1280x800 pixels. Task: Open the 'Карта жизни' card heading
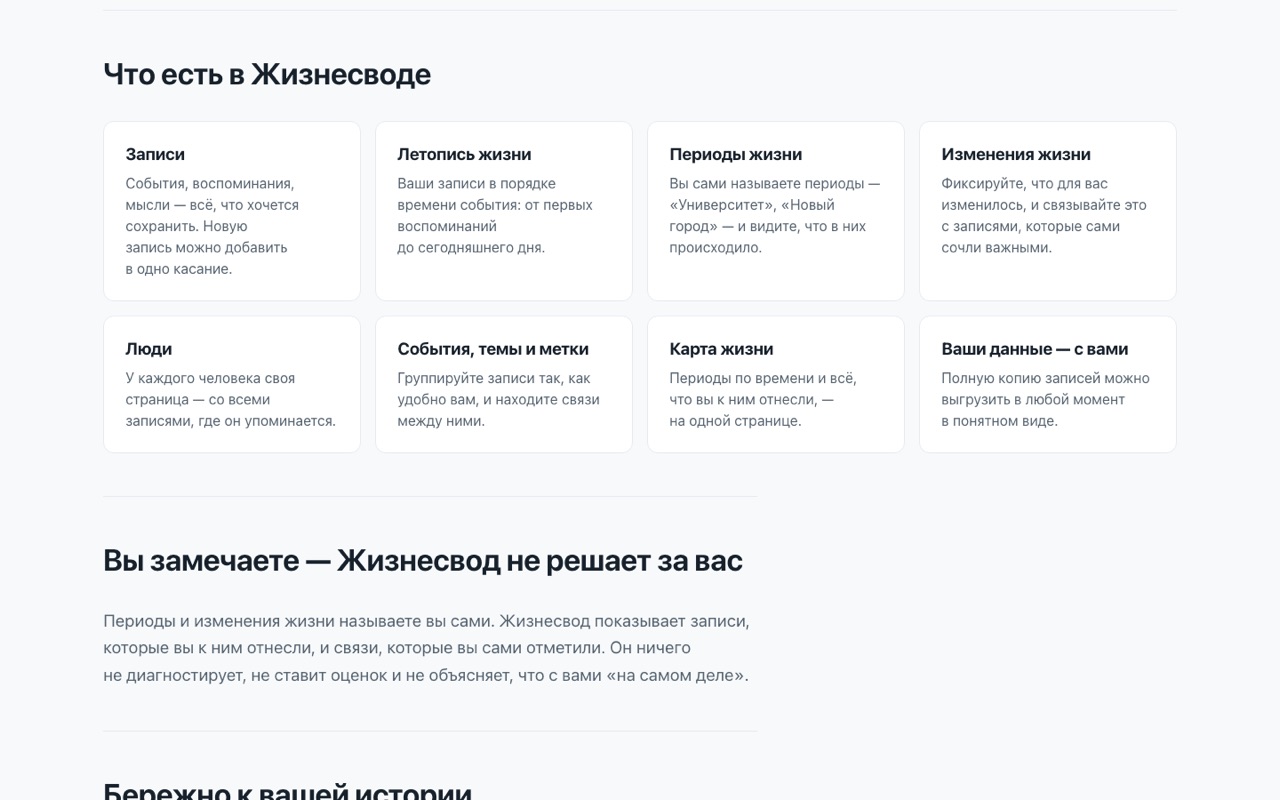coord(721,349)
